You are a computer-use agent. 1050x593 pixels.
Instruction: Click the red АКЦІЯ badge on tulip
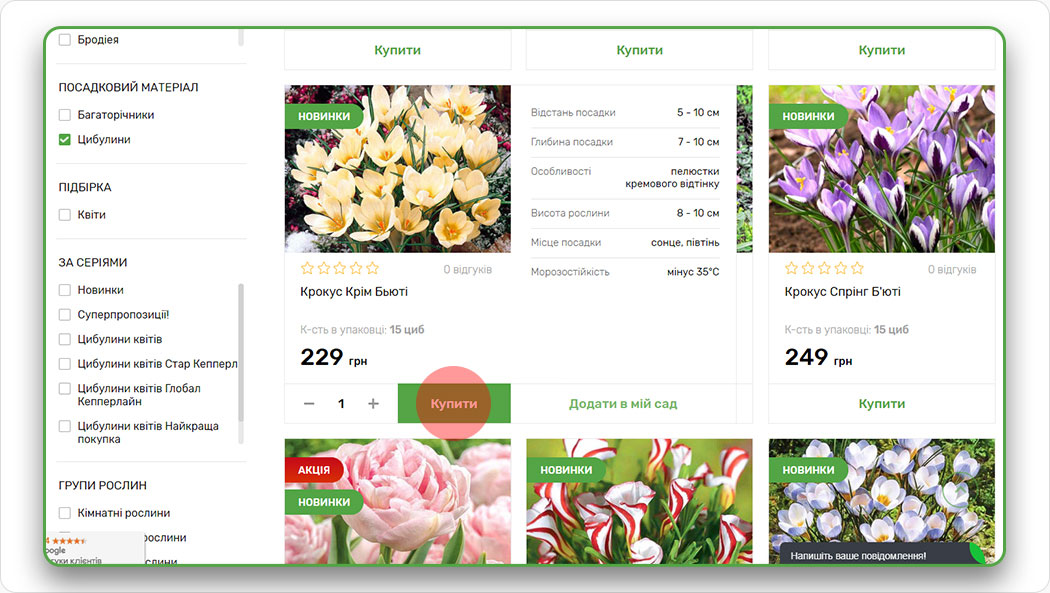pyautogui.click(x=313, y=470)
